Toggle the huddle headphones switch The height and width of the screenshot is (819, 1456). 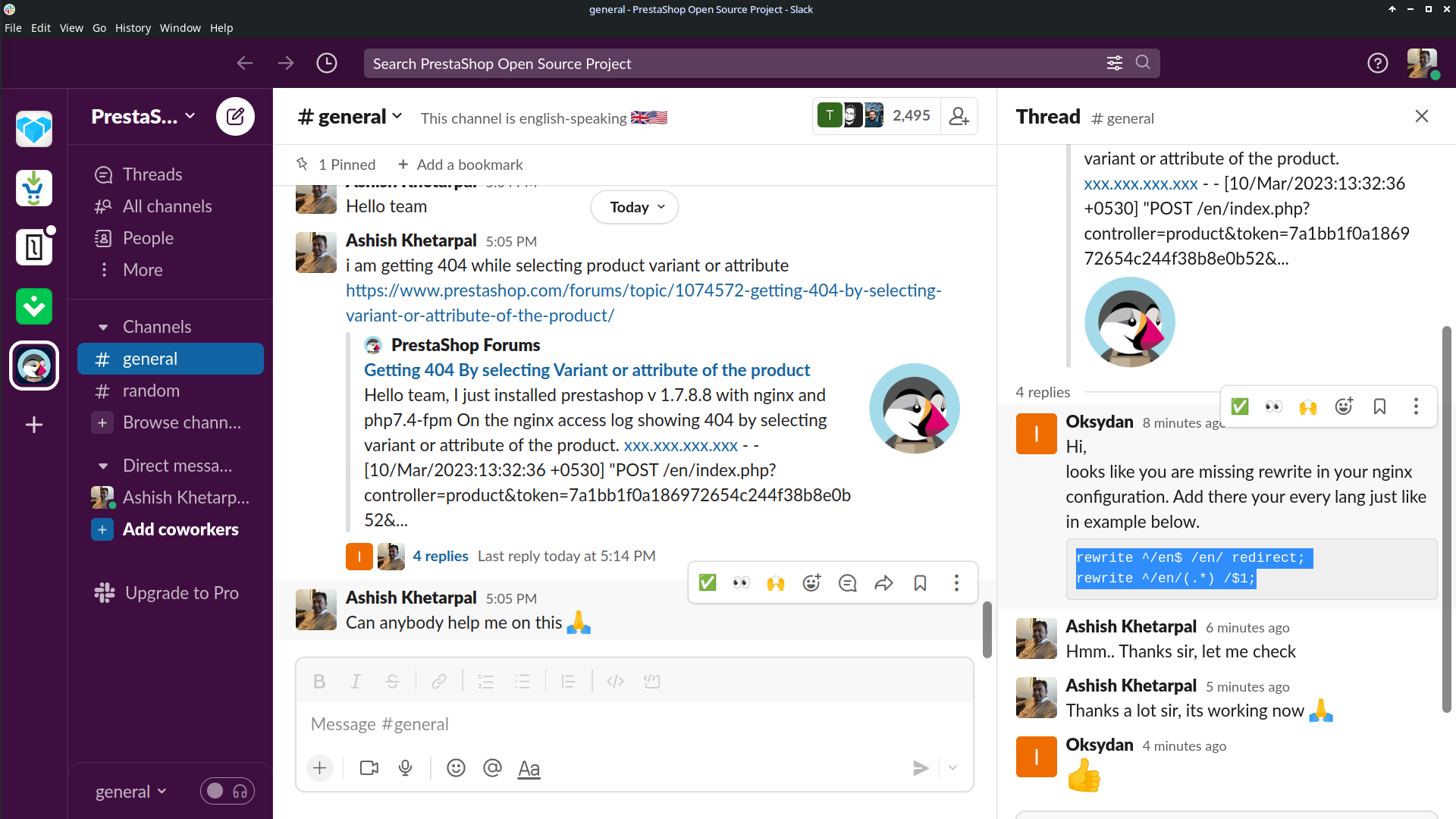point(227,792)
